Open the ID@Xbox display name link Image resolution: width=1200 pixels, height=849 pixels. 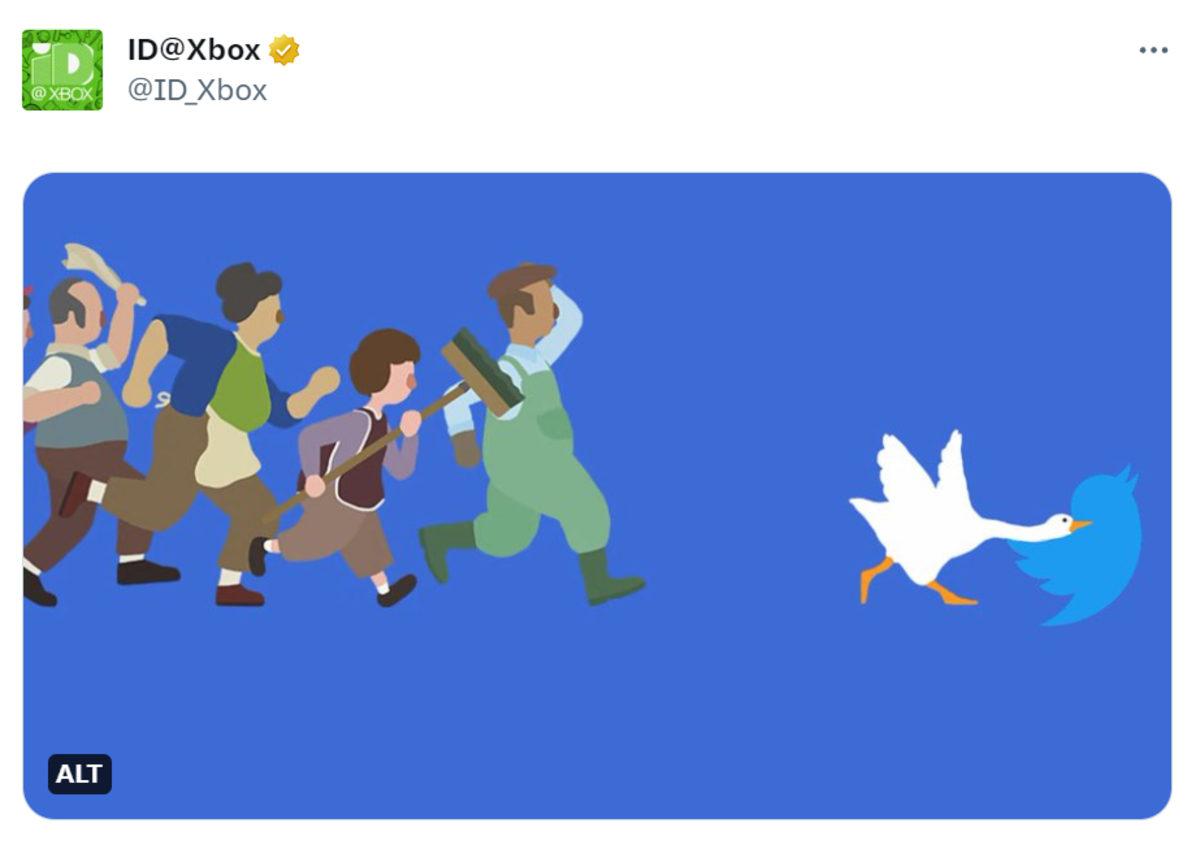(193, 49)
